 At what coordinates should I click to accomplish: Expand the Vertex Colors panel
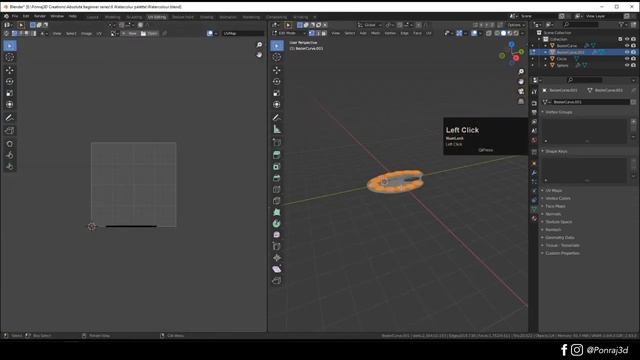pyautogui.click(x=558, y=198)
